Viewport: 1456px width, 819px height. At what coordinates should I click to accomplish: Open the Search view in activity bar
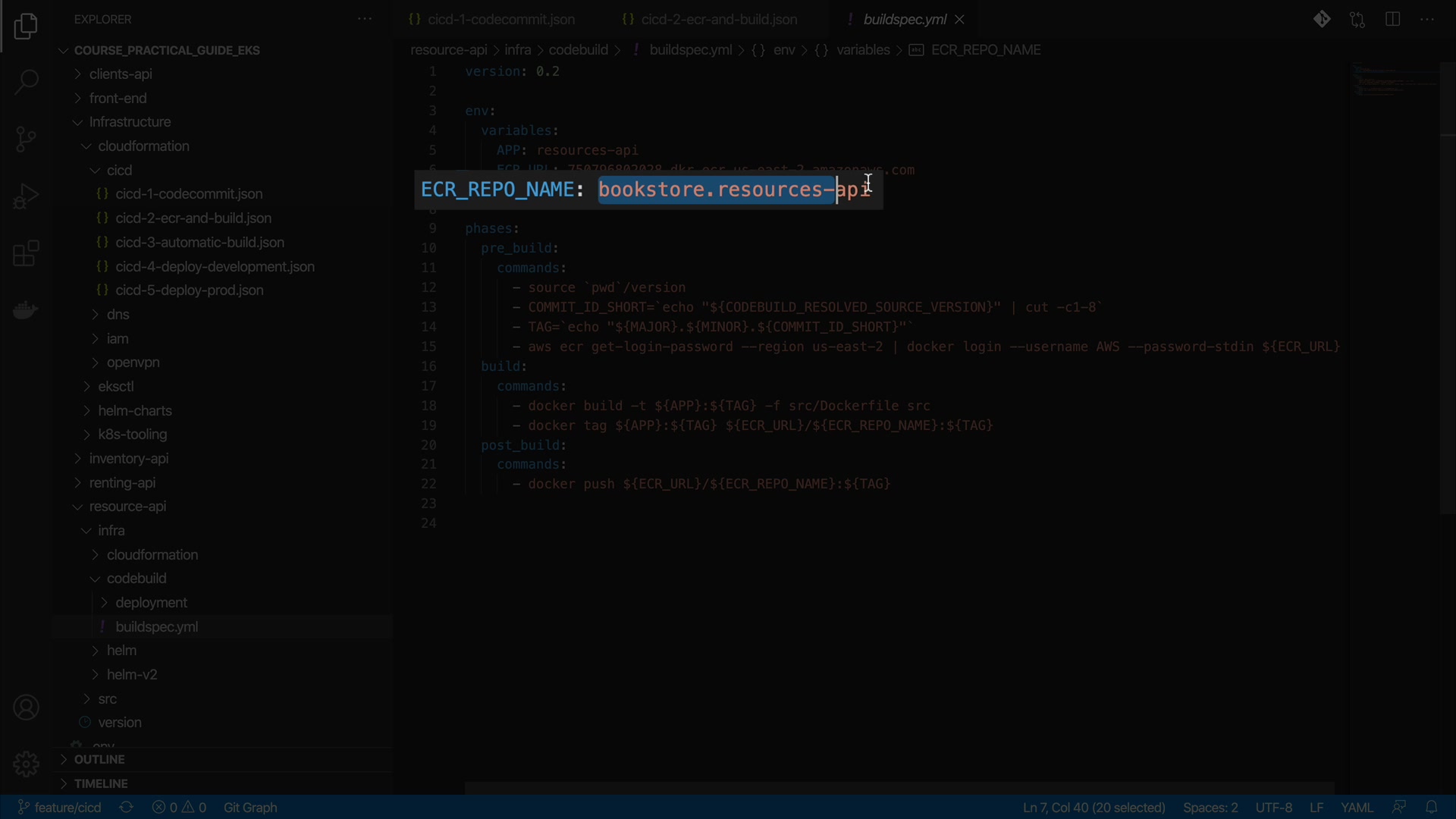click(x=26, y=82)
